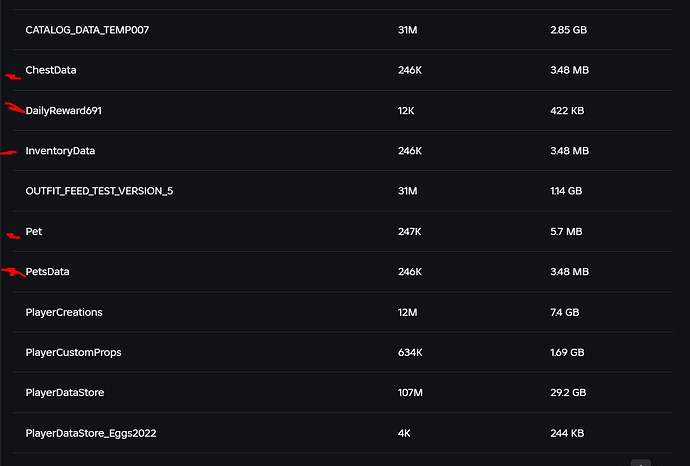Screen dimensions: 690x466
Task: Click PlayerDataStore_Eggs2022 datastore name
Action: 91,433
